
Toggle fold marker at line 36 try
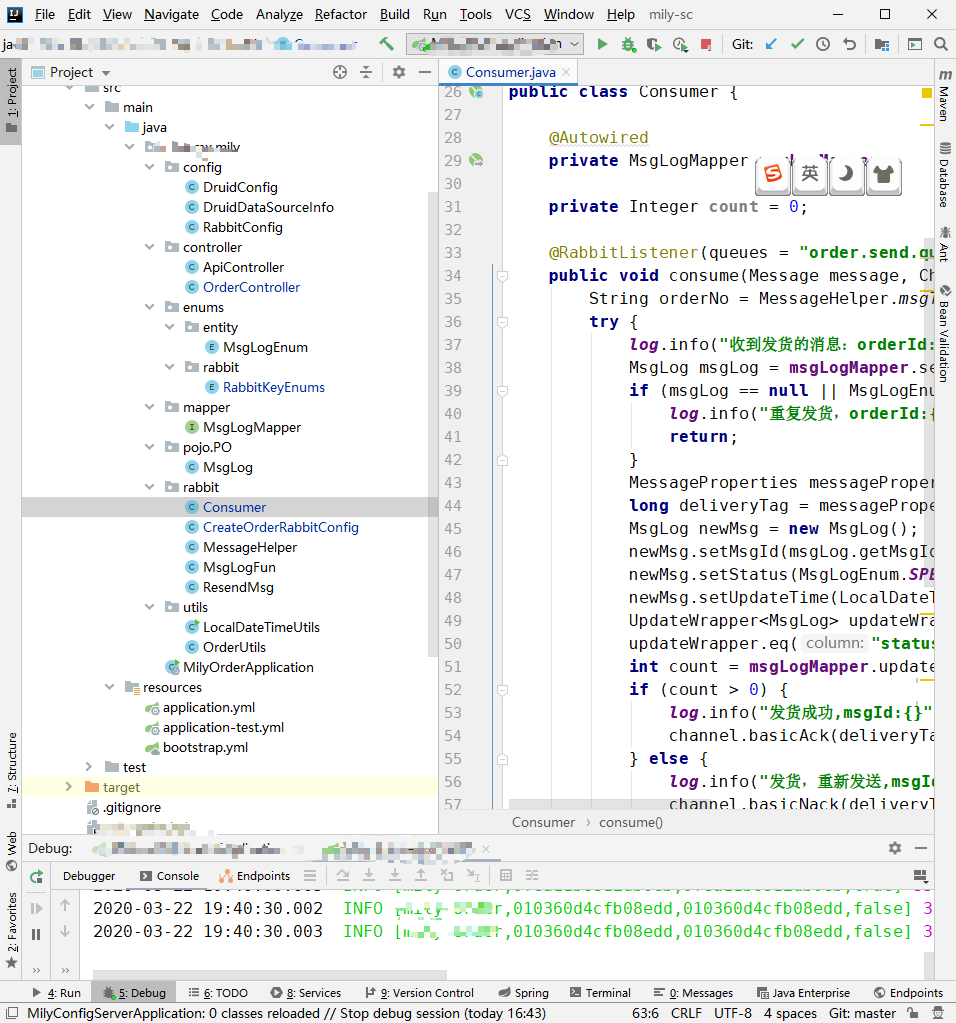click(x=502, y=322)
